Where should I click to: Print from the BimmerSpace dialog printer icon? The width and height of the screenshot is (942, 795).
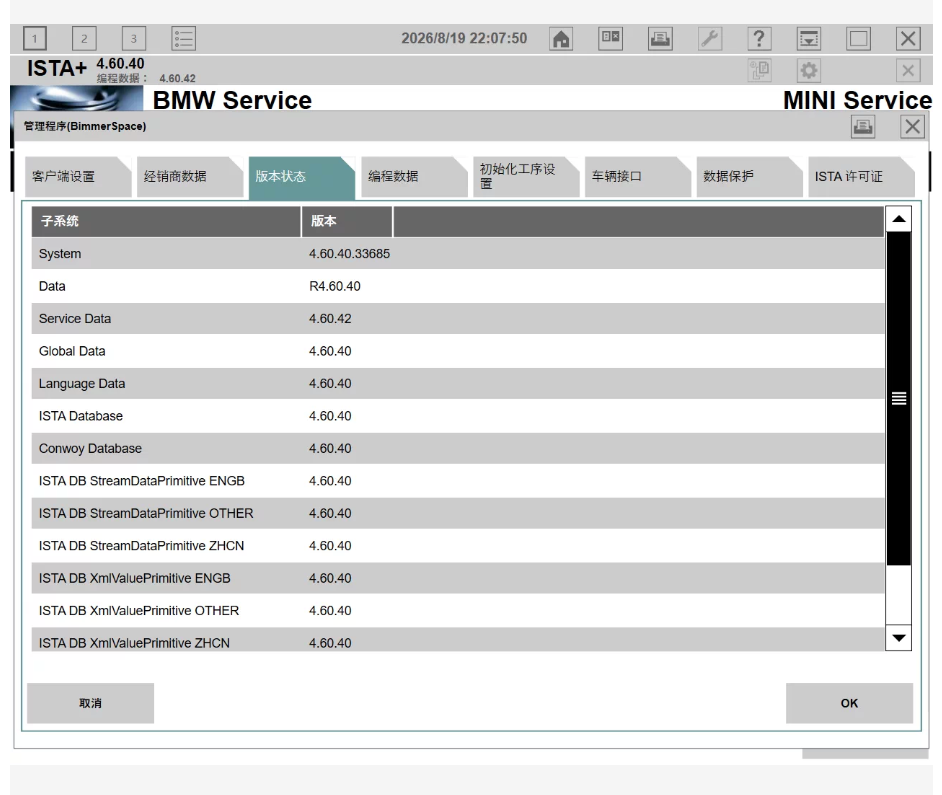pos(863,127)
